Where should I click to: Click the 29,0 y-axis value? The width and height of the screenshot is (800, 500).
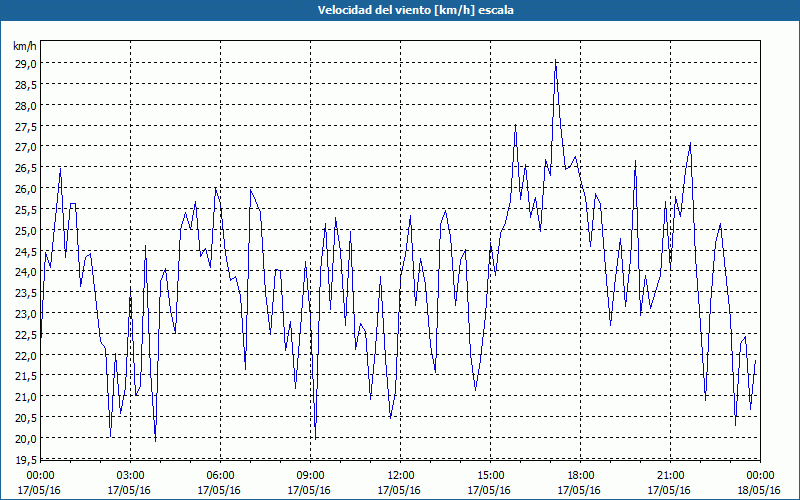tap(26, 64)
